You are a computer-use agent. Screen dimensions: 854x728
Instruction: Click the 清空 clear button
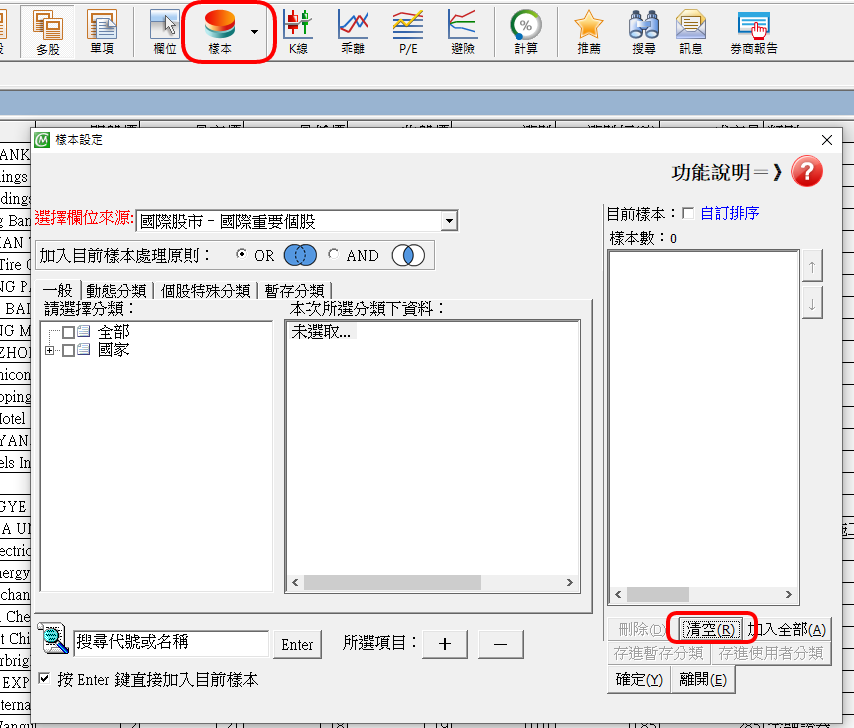click(x=709, y=629)
